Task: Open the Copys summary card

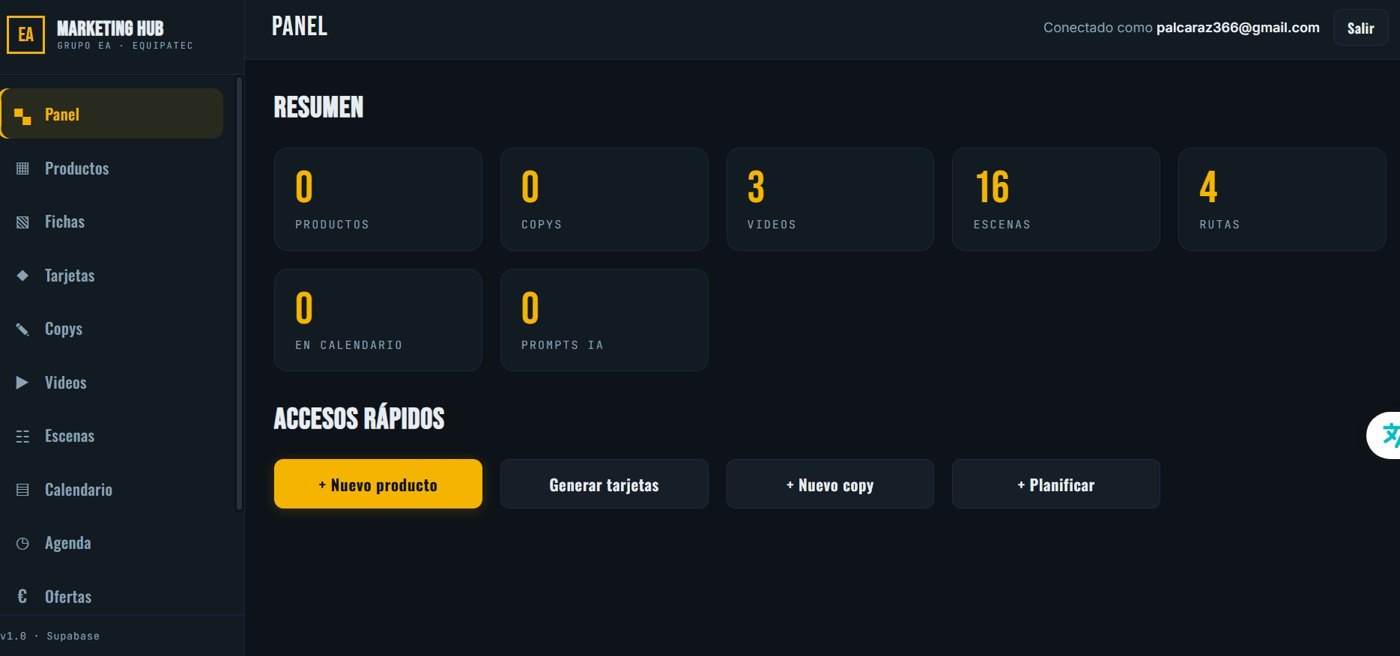Action: tap(604, 199)
